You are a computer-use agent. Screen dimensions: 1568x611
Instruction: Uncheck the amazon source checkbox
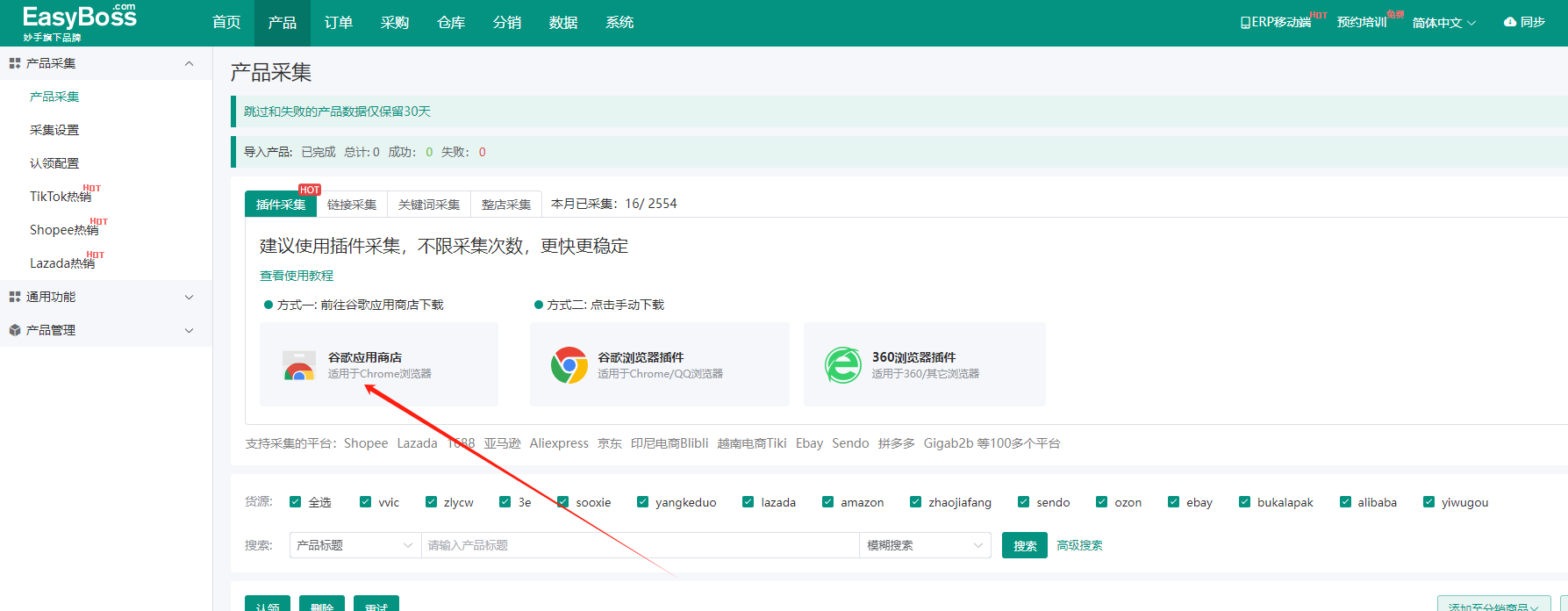point(828,502)
